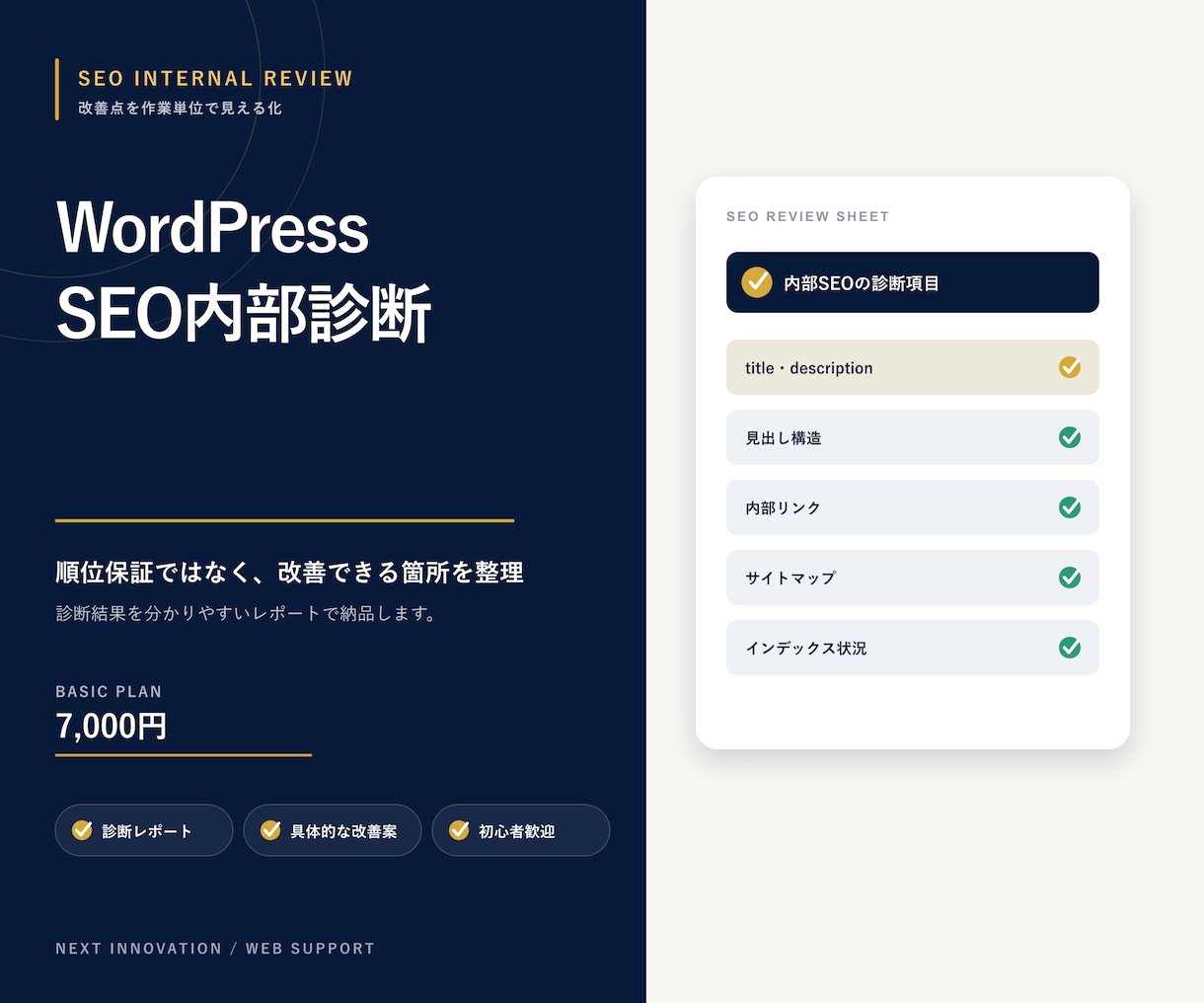Click the check icon in 診断レポート pill
This screenshot has width=1204, height=1003.
pos(83,830)
